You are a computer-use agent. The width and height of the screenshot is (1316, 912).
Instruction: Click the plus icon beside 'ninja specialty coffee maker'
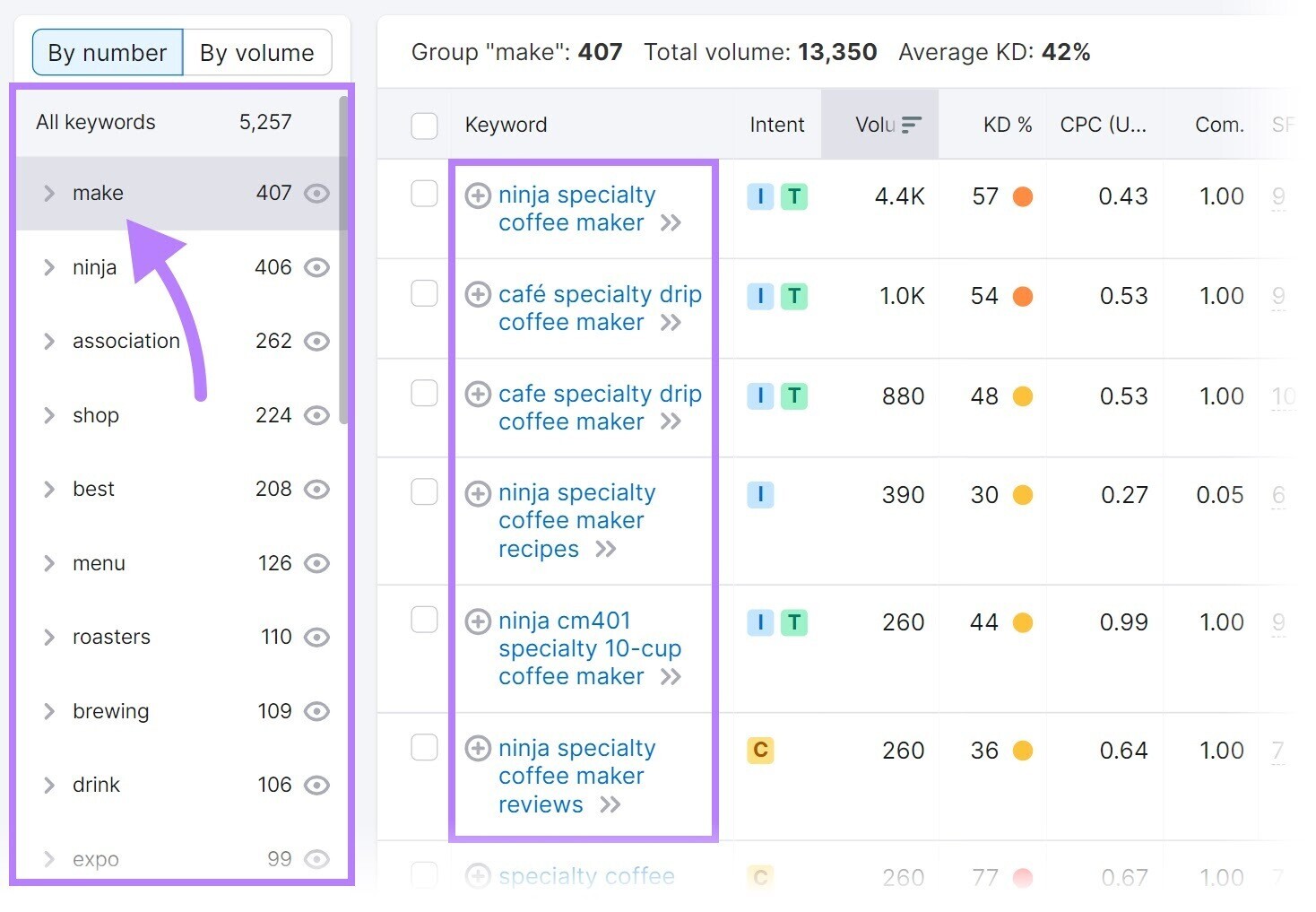(478, 195)
